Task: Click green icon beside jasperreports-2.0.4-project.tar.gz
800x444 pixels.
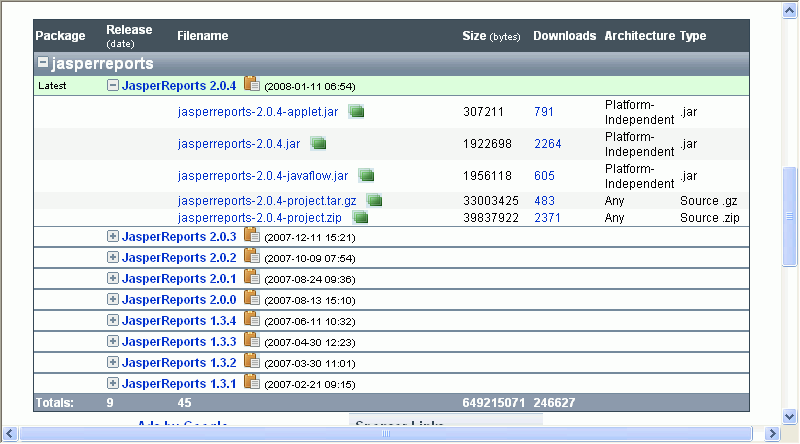Action: click(374, 201)
